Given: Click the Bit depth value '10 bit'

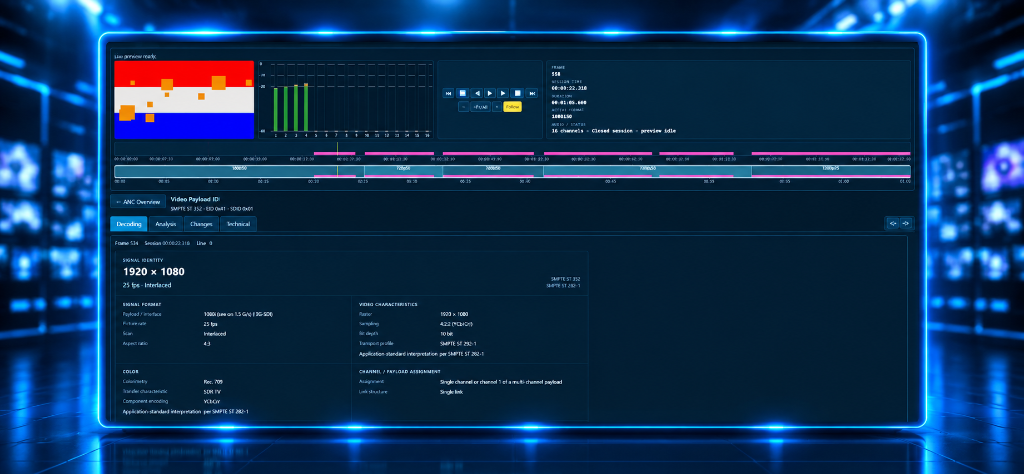Looking at the screenshot, I should [447, 334].
